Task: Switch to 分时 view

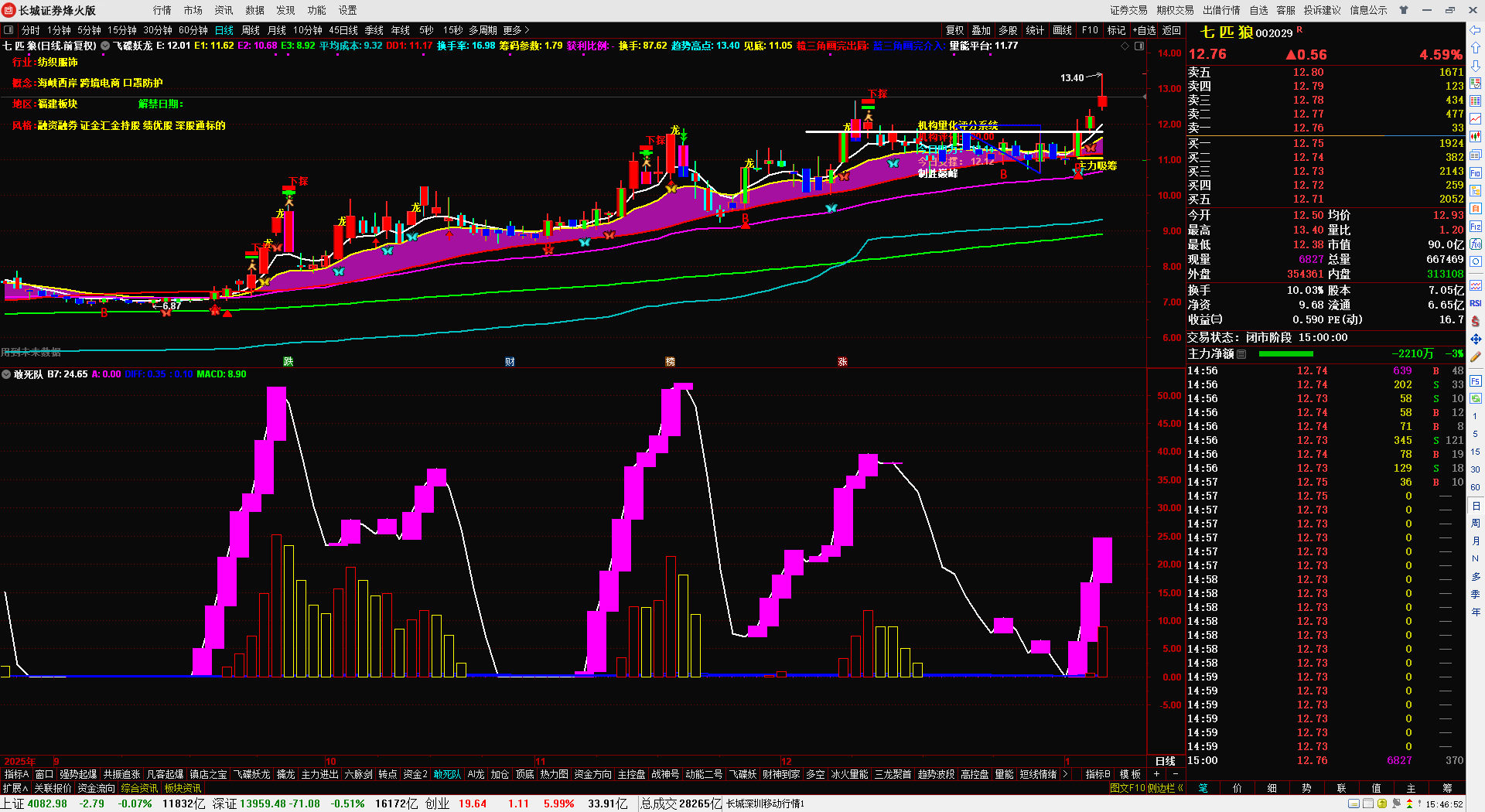Action: coord(31,30)
